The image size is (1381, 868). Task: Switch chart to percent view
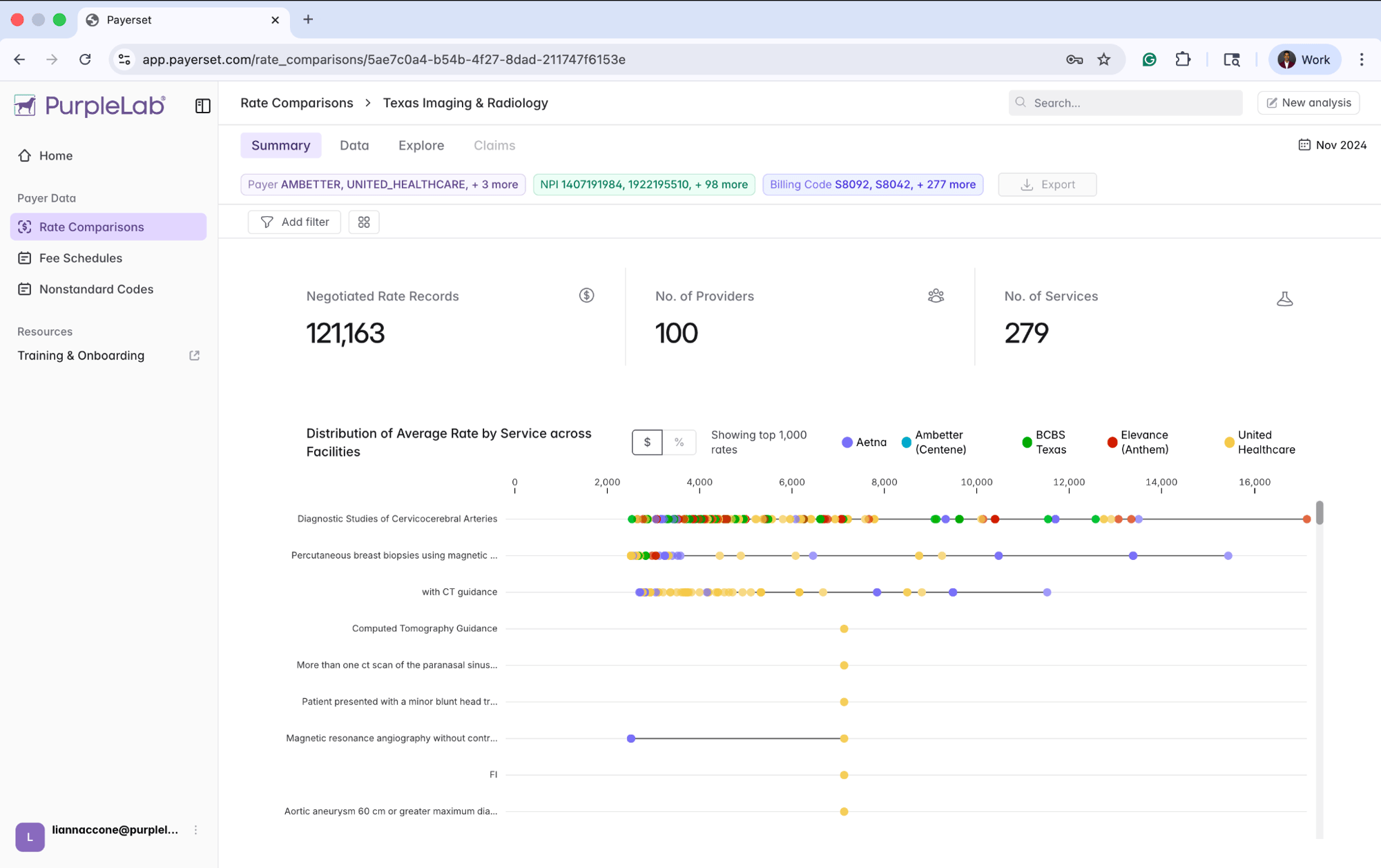click(679, 442)
